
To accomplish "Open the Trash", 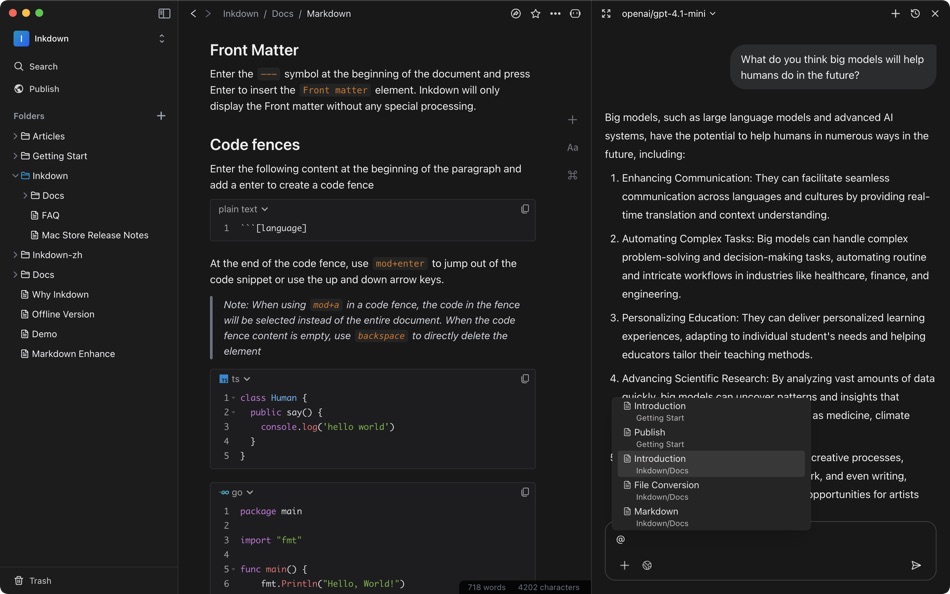I will (x=33, y=581).
